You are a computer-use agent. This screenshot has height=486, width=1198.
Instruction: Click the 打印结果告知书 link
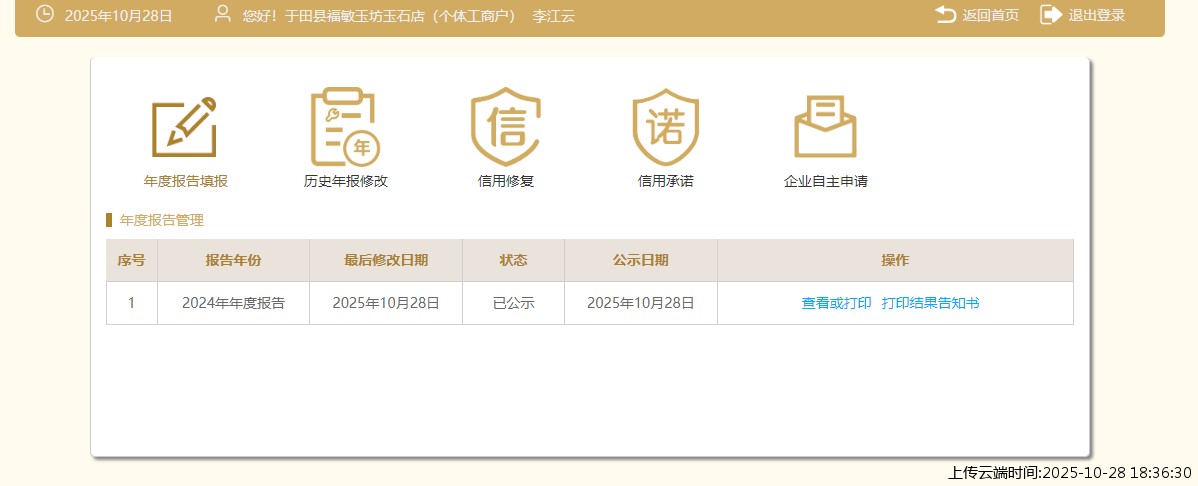point(930,303)
